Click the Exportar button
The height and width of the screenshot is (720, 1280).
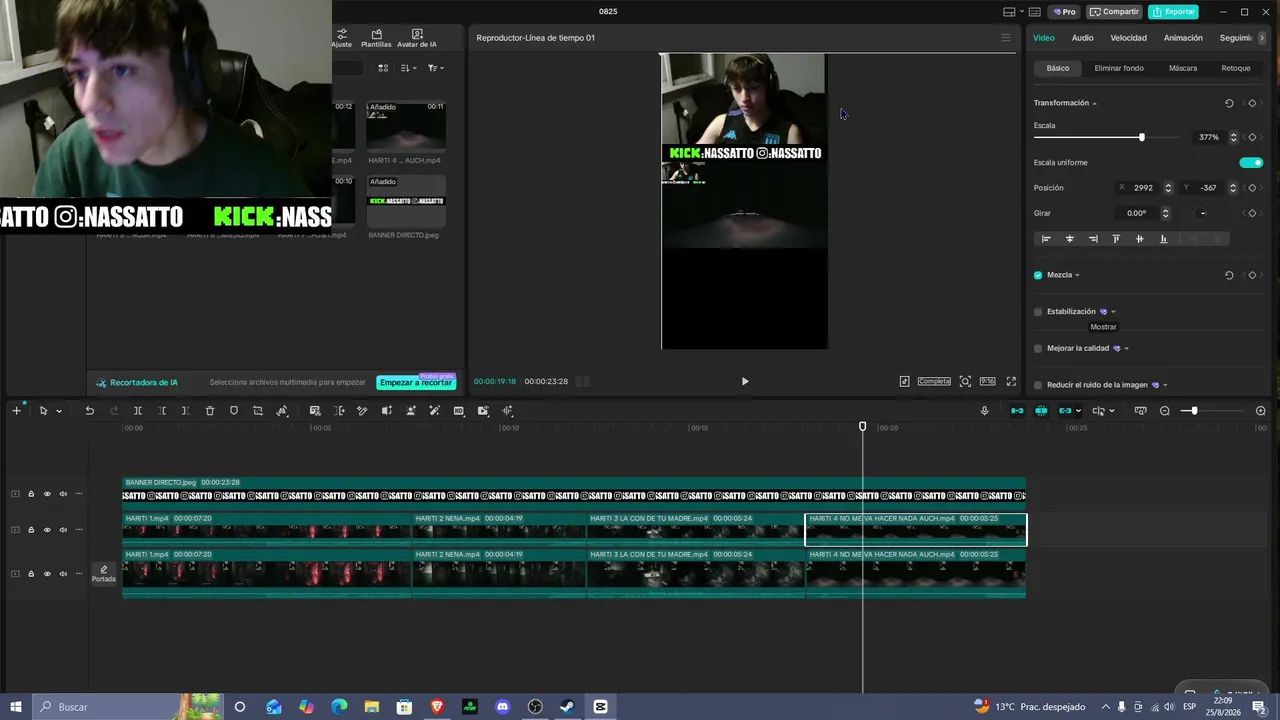click(1173, 12)
